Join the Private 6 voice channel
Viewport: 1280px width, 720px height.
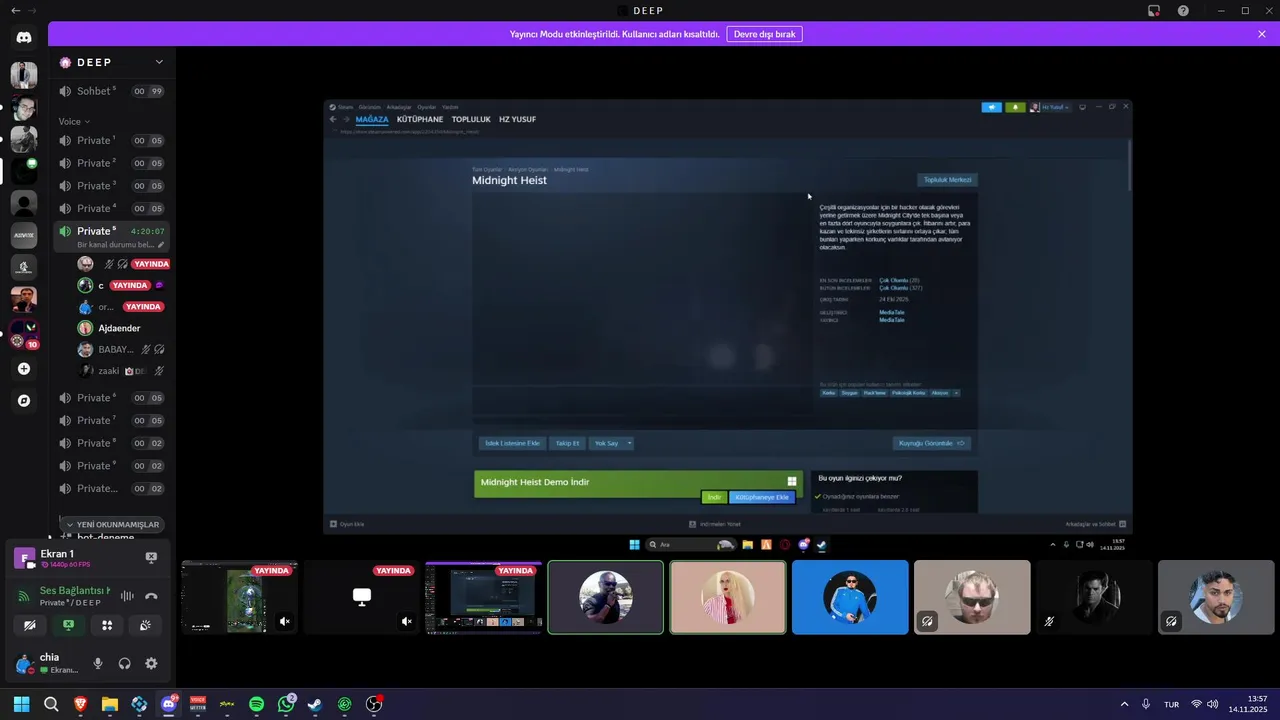(110, 398)
